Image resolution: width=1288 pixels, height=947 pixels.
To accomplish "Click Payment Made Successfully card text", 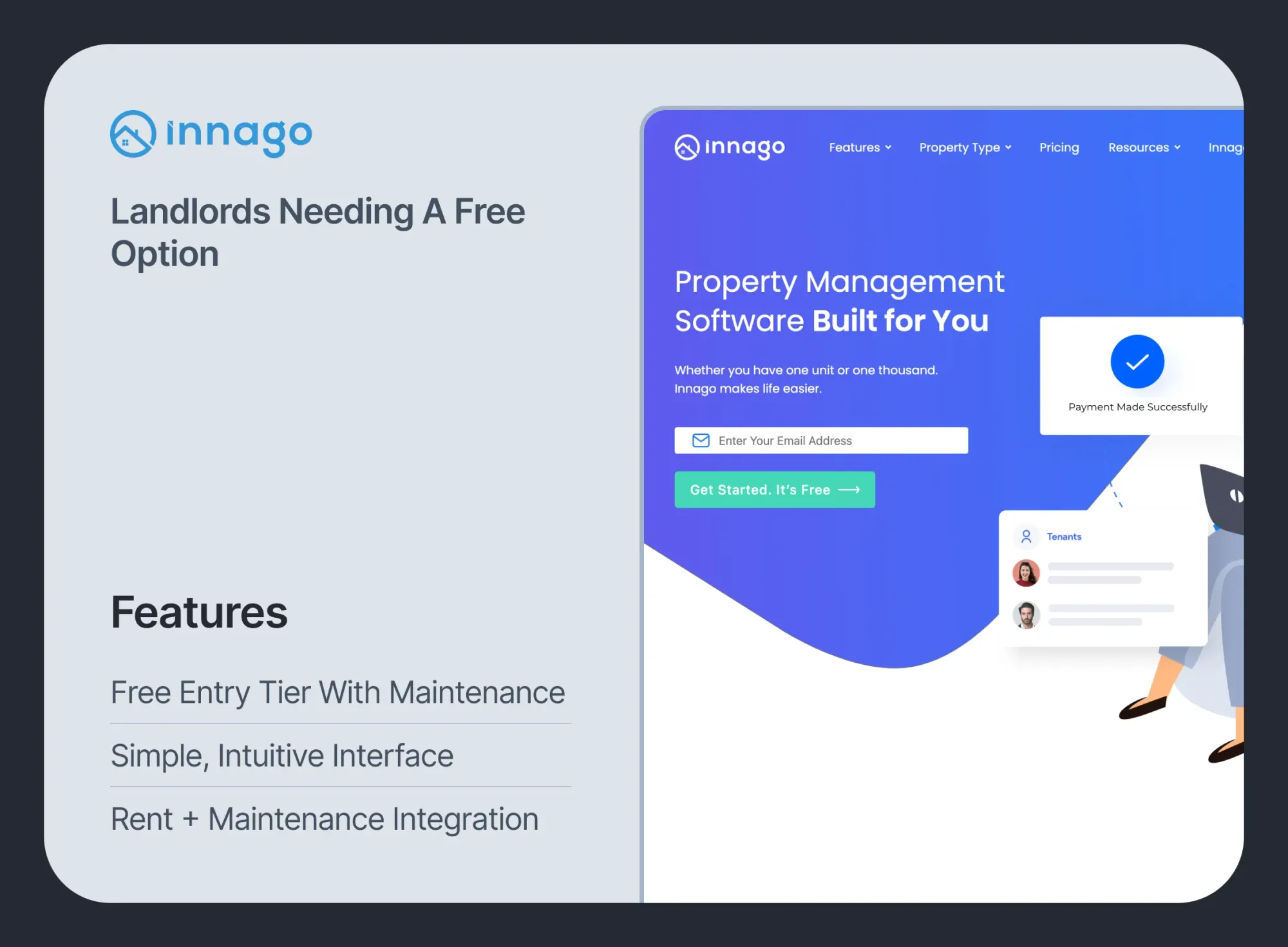I will 1137,407.
